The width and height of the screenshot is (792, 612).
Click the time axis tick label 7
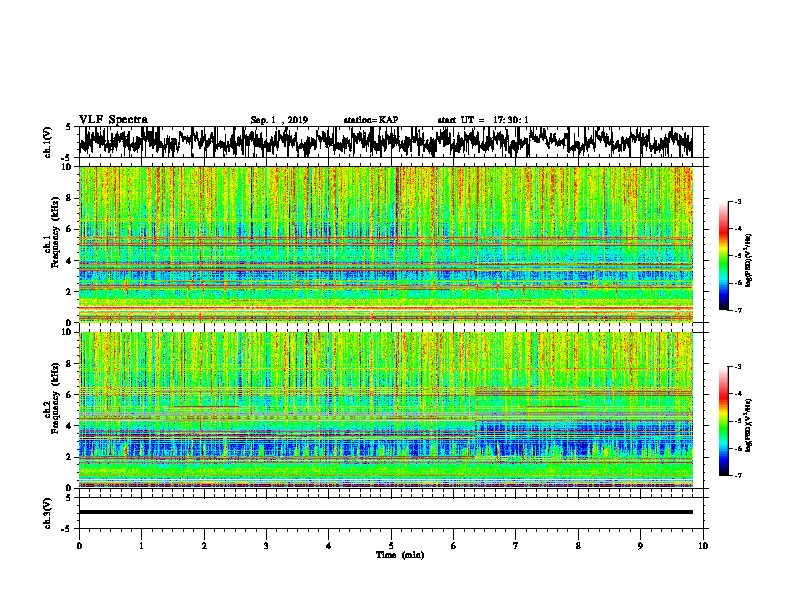pos(516,546)
